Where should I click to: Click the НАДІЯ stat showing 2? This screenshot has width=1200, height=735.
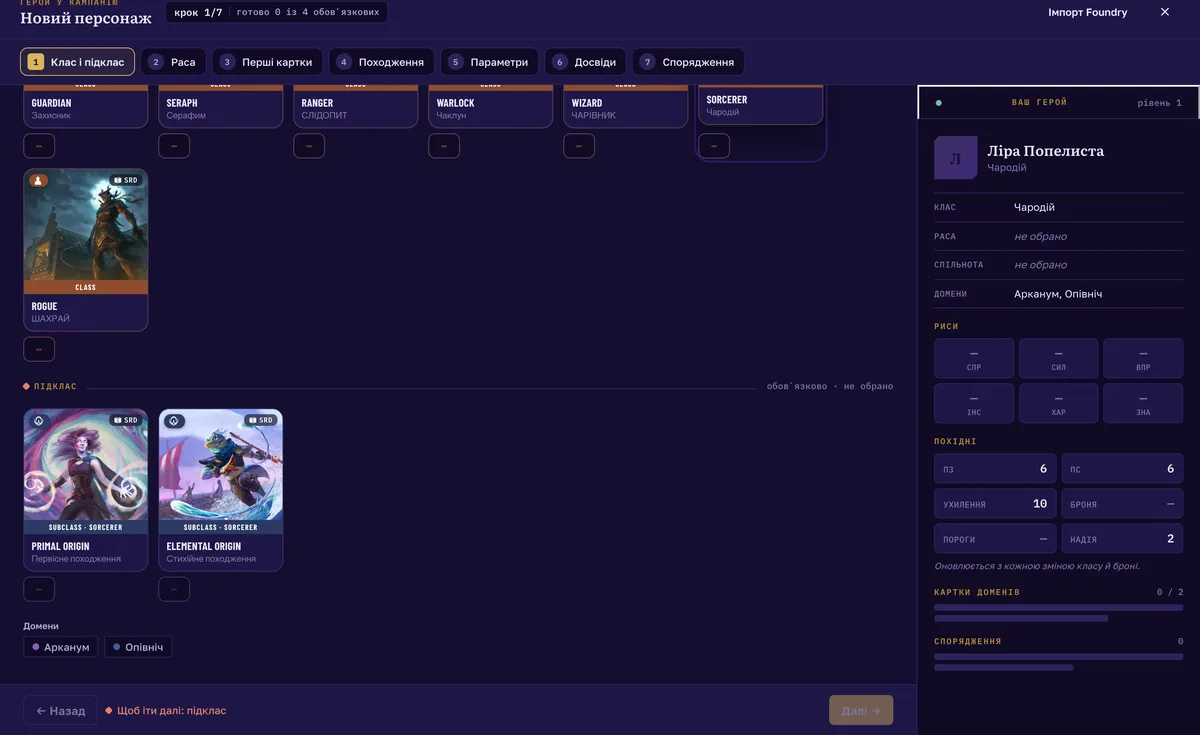(1122, 538)
